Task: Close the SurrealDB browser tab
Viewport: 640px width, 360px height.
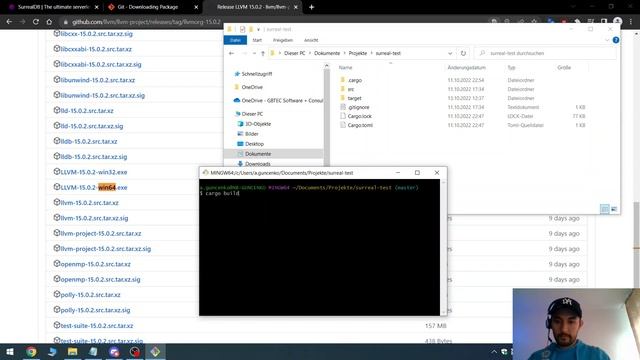Action: pos(96,7)
